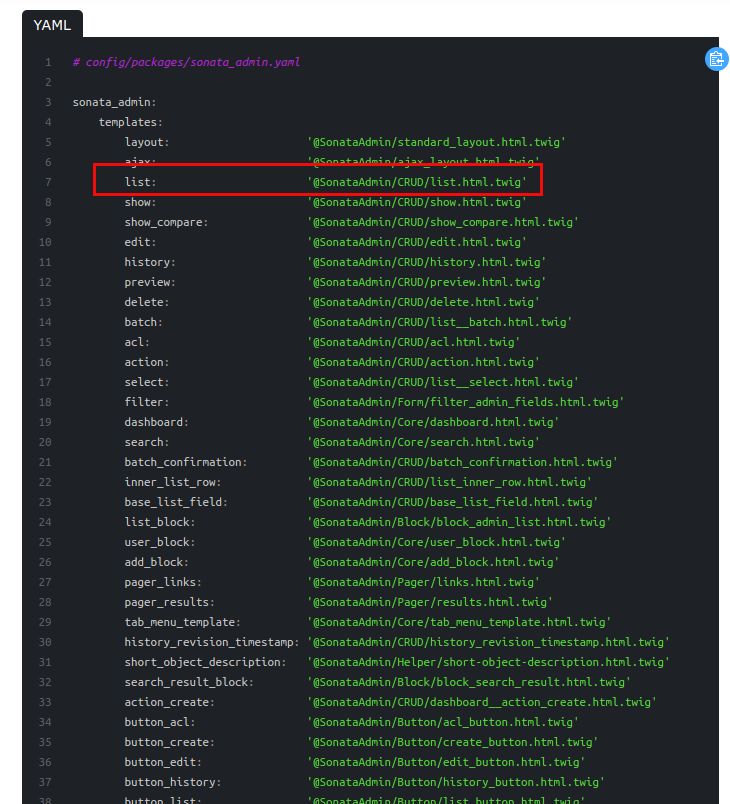Click the list__batch.html.twig template path
The width and height of the screenshot is (730, 804).
point(441,322)
